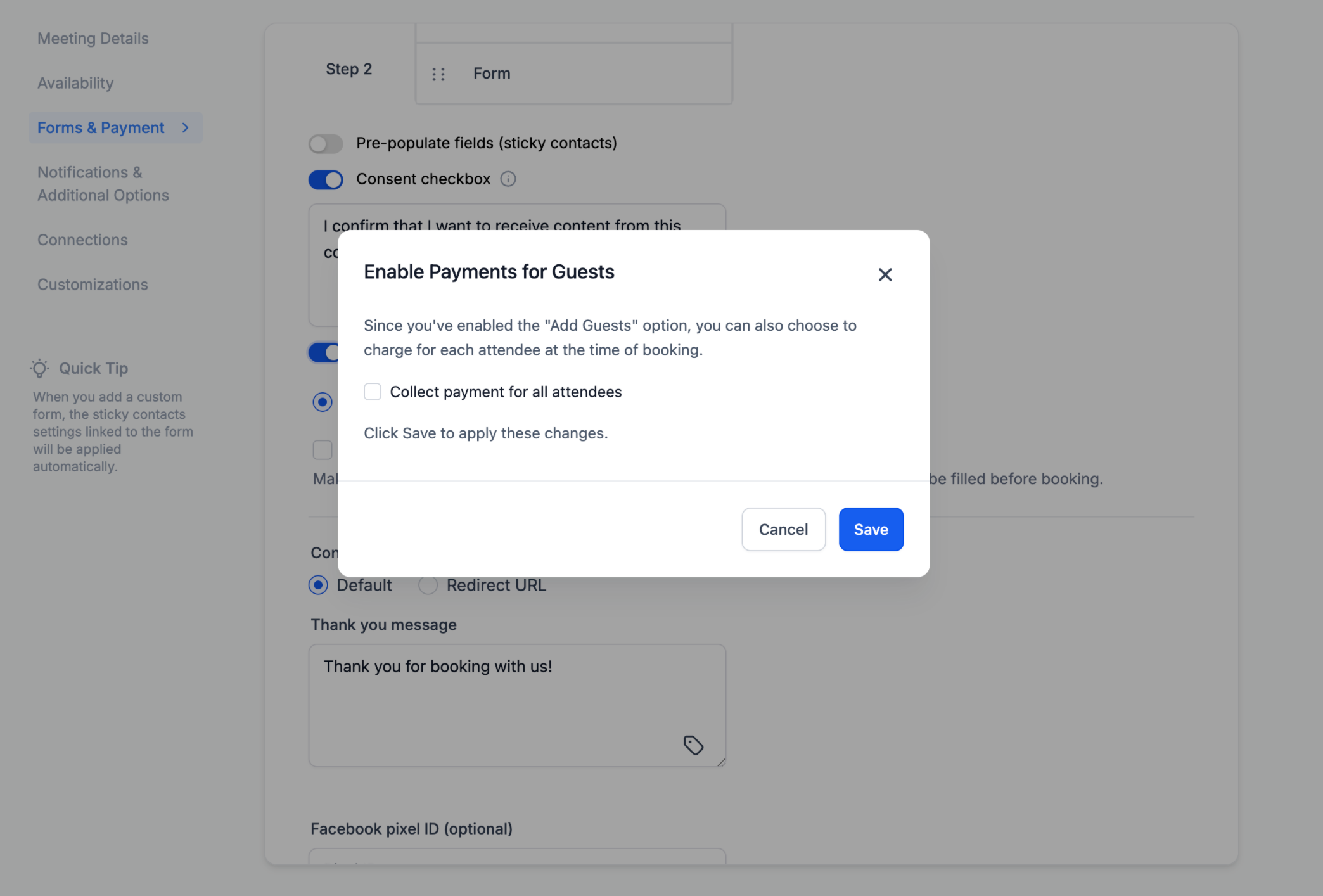Image resolution: width=1323 pixels, height=896 pixels.
Task: Open the Customizations section
Action: pyautogui.click(x=93, y=285)
